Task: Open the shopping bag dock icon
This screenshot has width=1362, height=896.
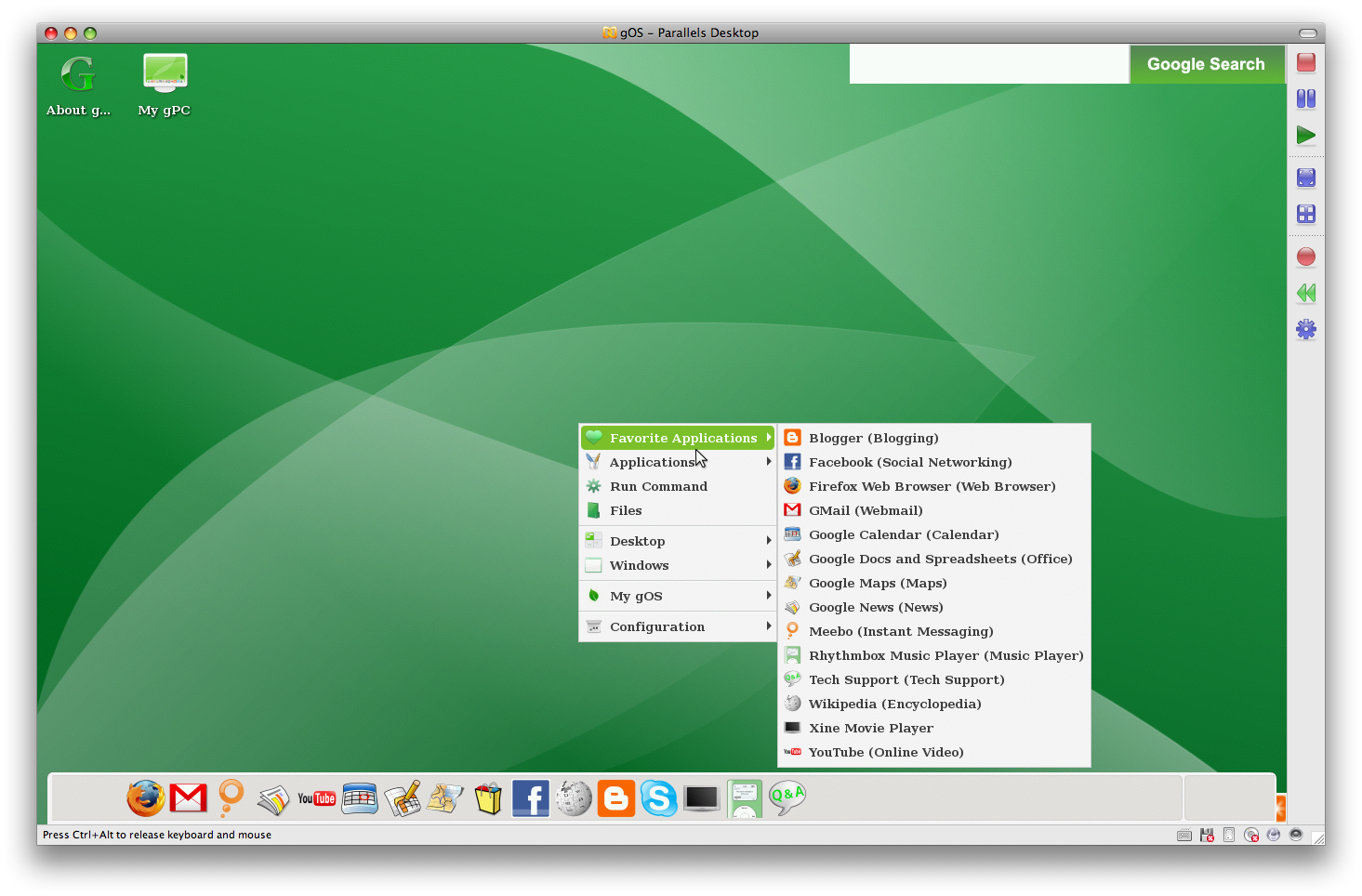Action: 488,798
